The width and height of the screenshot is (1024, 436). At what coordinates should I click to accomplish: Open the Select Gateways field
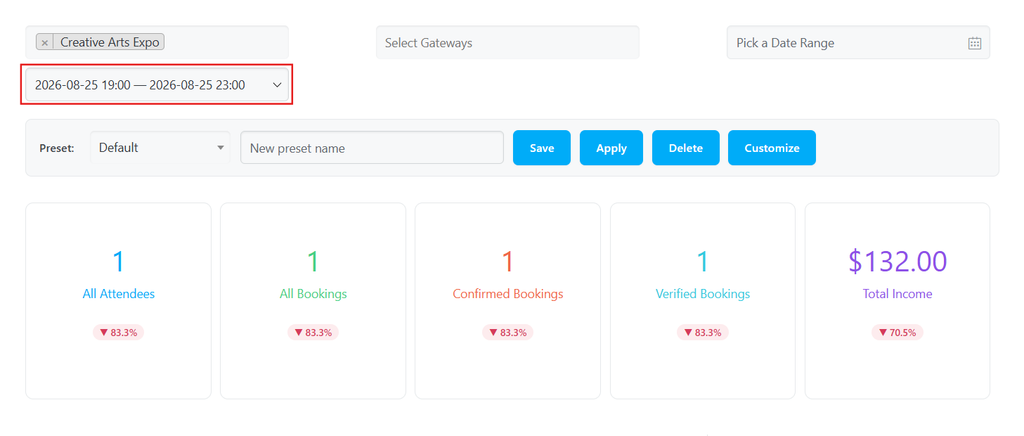pos(507,42)
